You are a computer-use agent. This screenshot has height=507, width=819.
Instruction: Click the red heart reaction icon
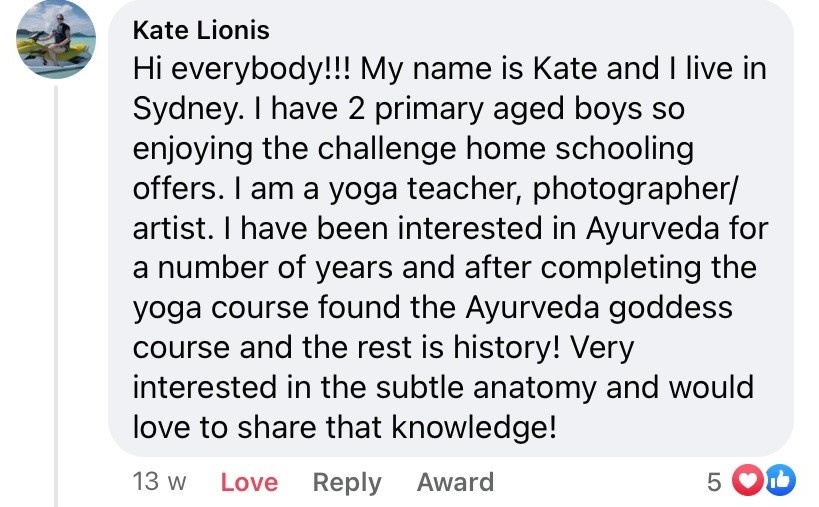[746, 482]
